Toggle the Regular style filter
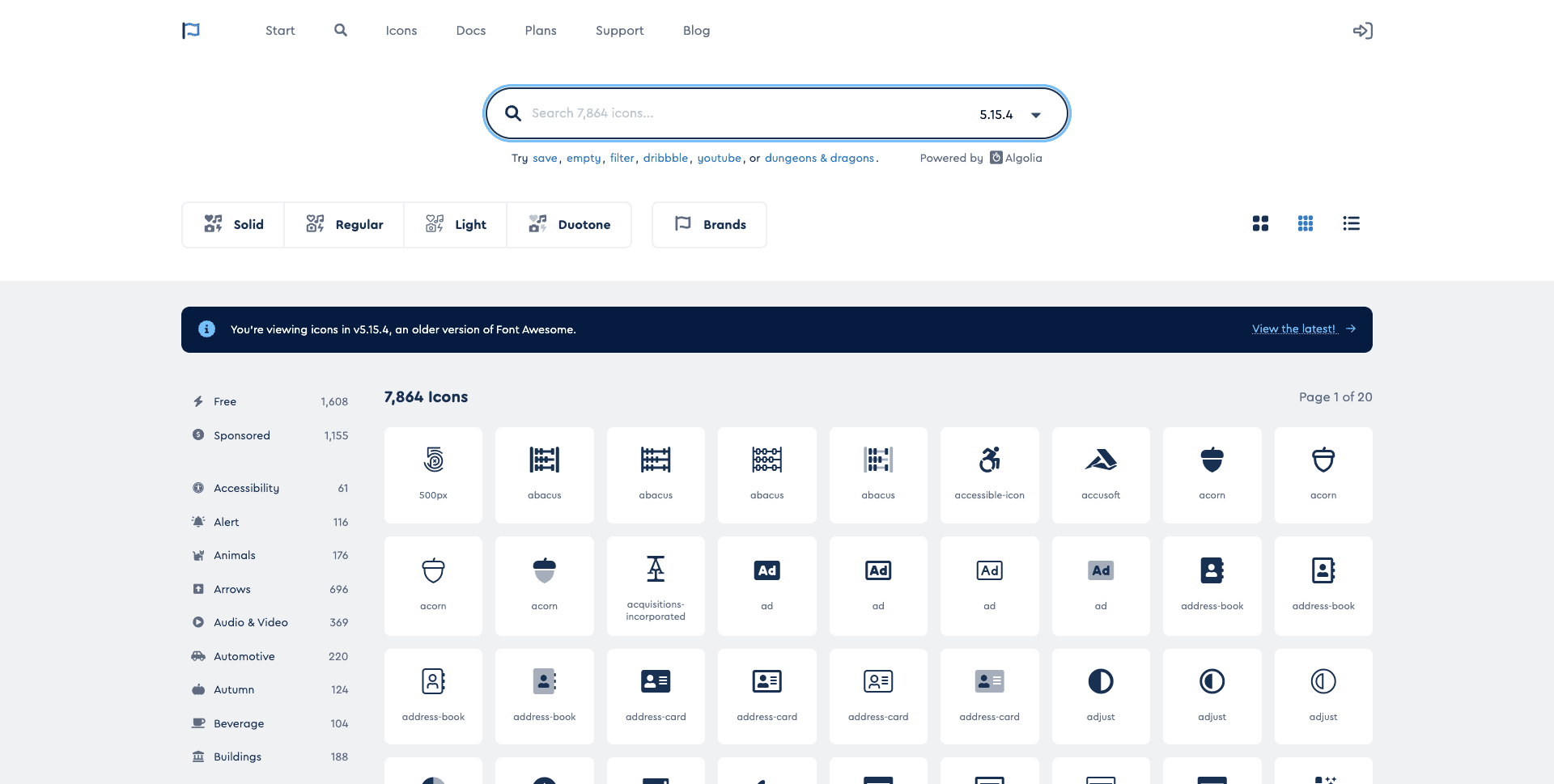 (344, 225)
